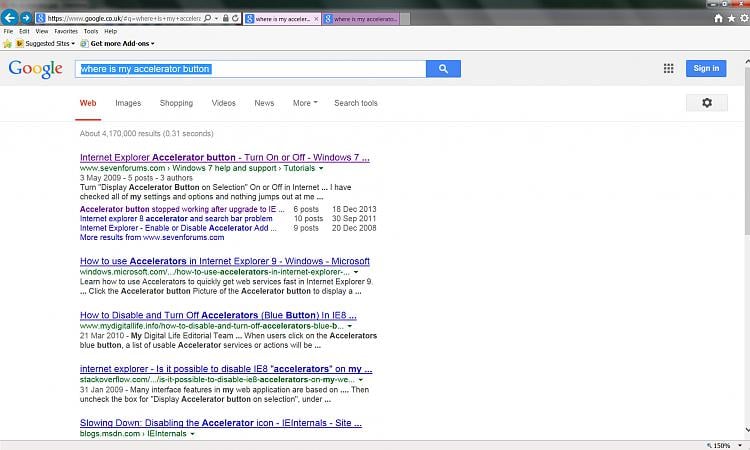Viewport: 750px width, 450px height.
Task: Expand the More search categories dropdown
Action: point(305,103)
